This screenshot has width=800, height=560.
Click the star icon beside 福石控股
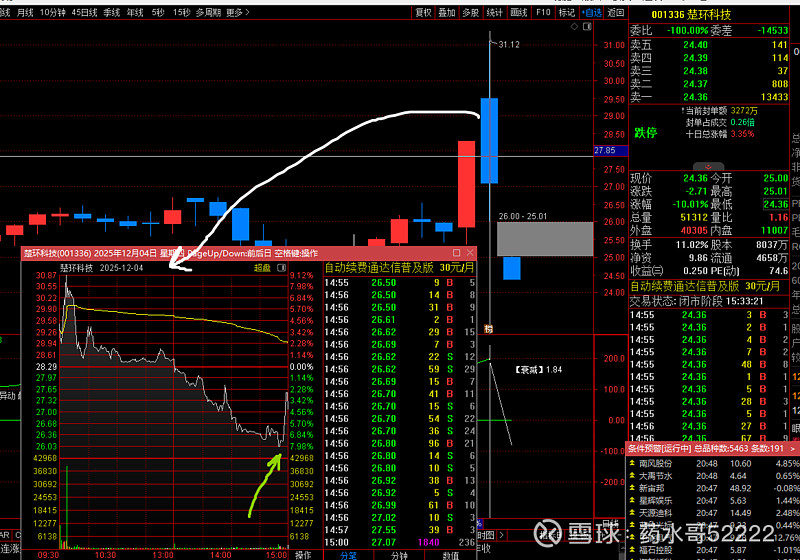(633, 550)
